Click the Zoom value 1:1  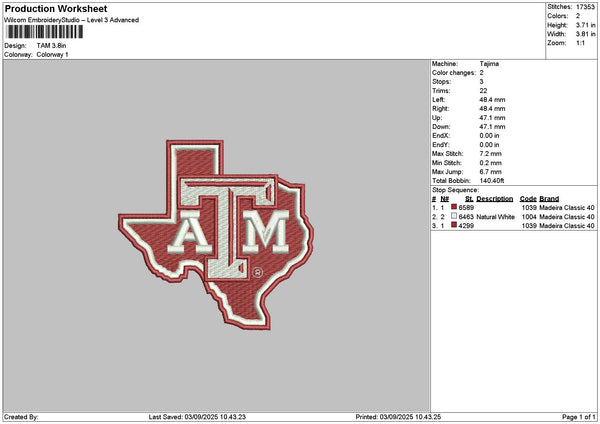580,43
